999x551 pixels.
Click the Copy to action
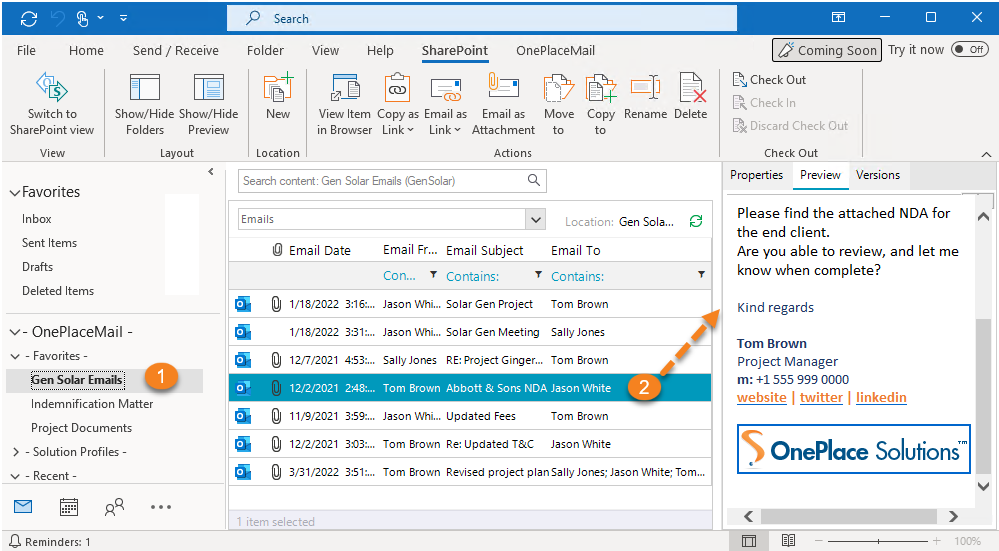(x=601, y=104)
